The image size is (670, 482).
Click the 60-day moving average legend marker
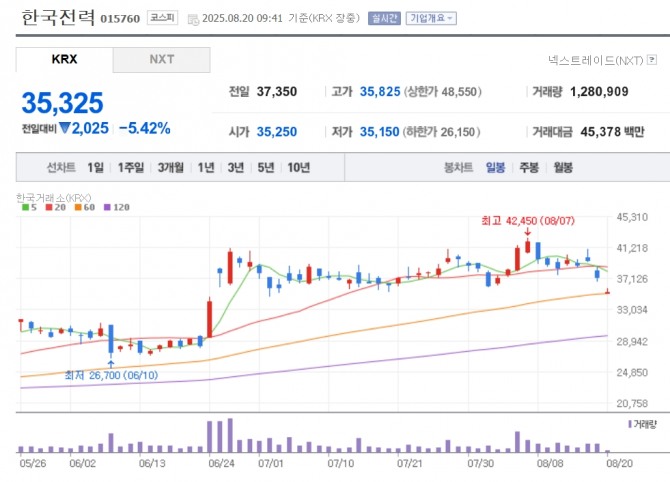point(79,207)
